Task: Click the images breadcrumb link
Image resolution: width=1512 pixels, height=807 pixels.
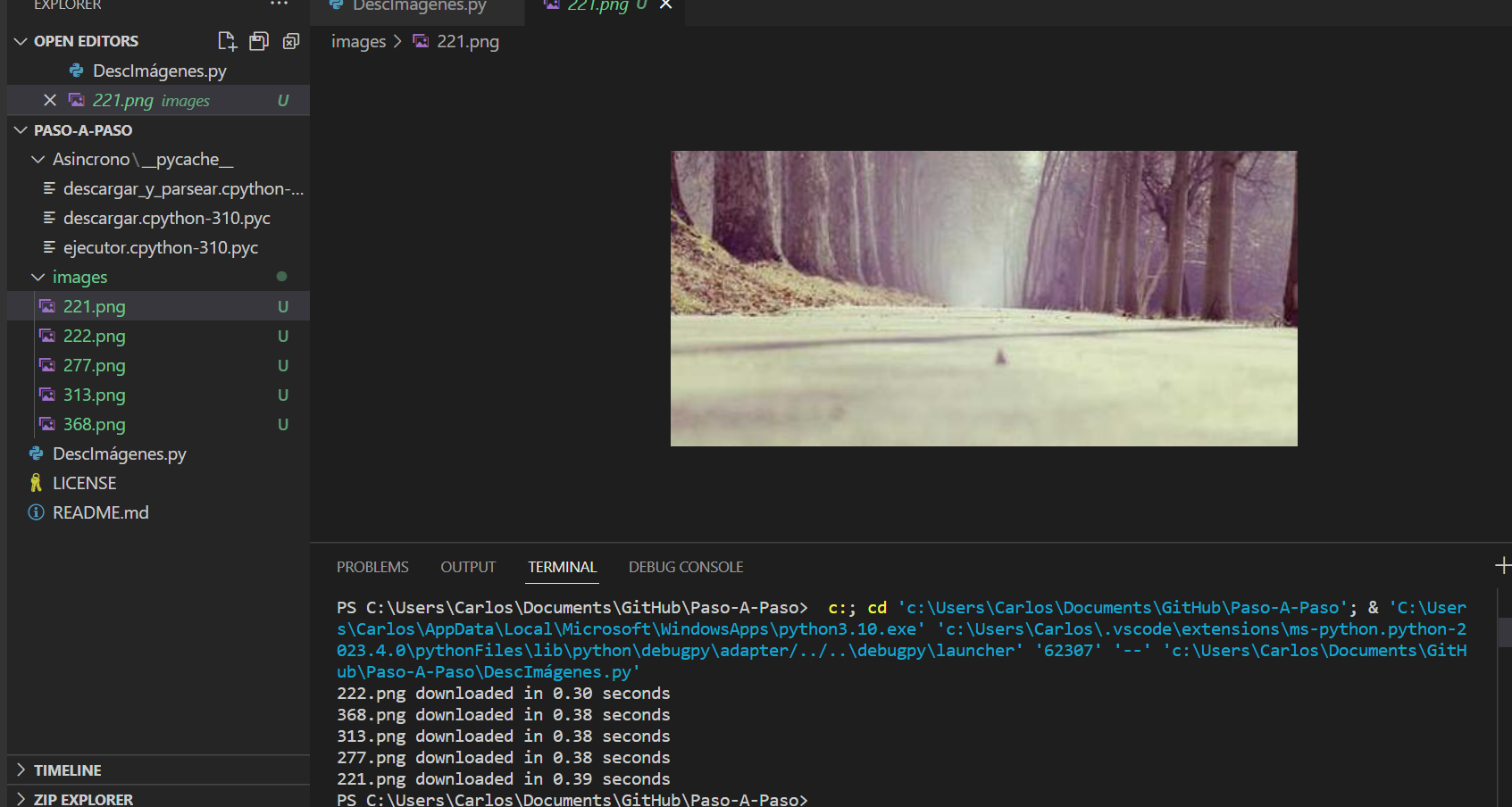Action: pos(358,41)
